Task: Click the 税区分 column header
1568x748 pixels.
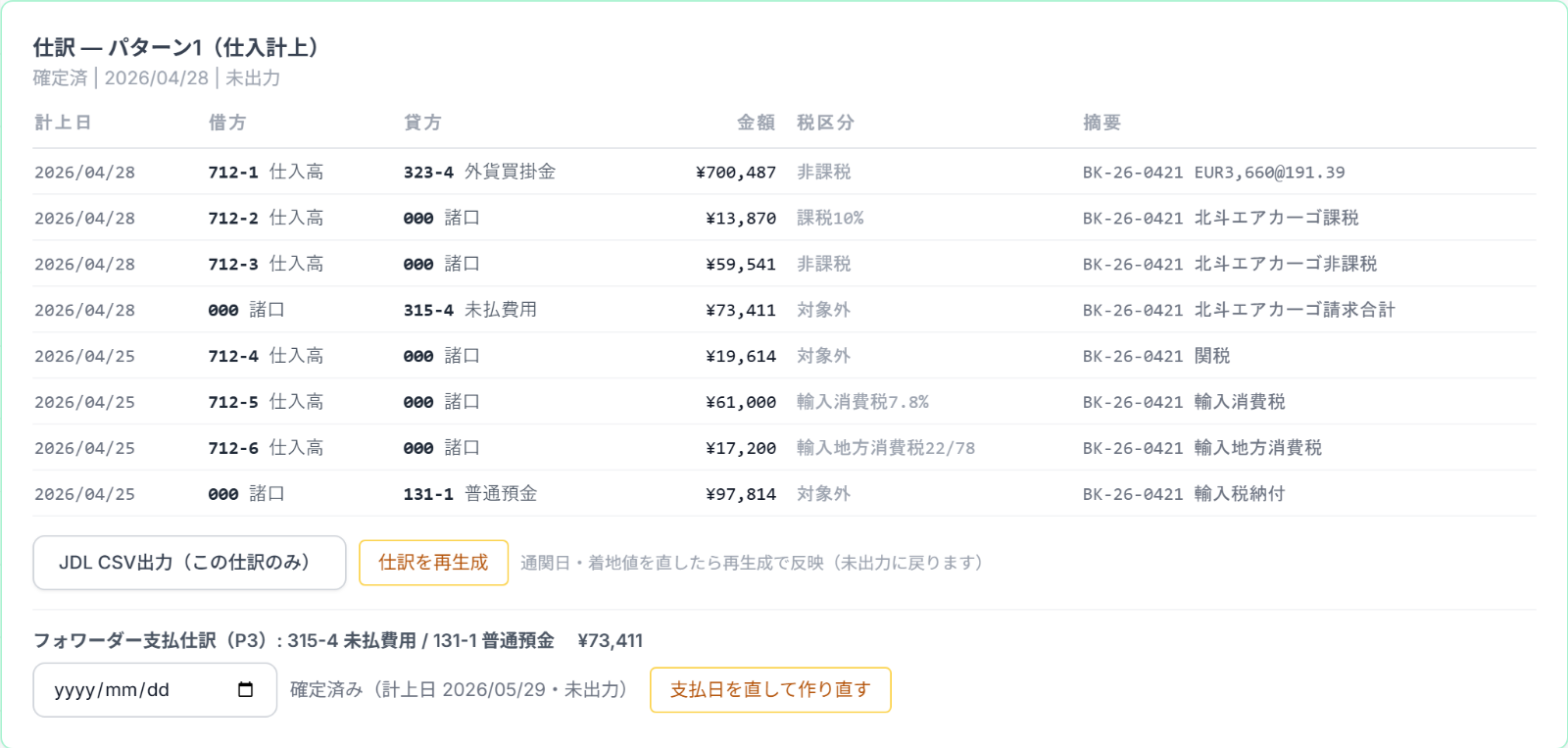Action: (825, 123)
